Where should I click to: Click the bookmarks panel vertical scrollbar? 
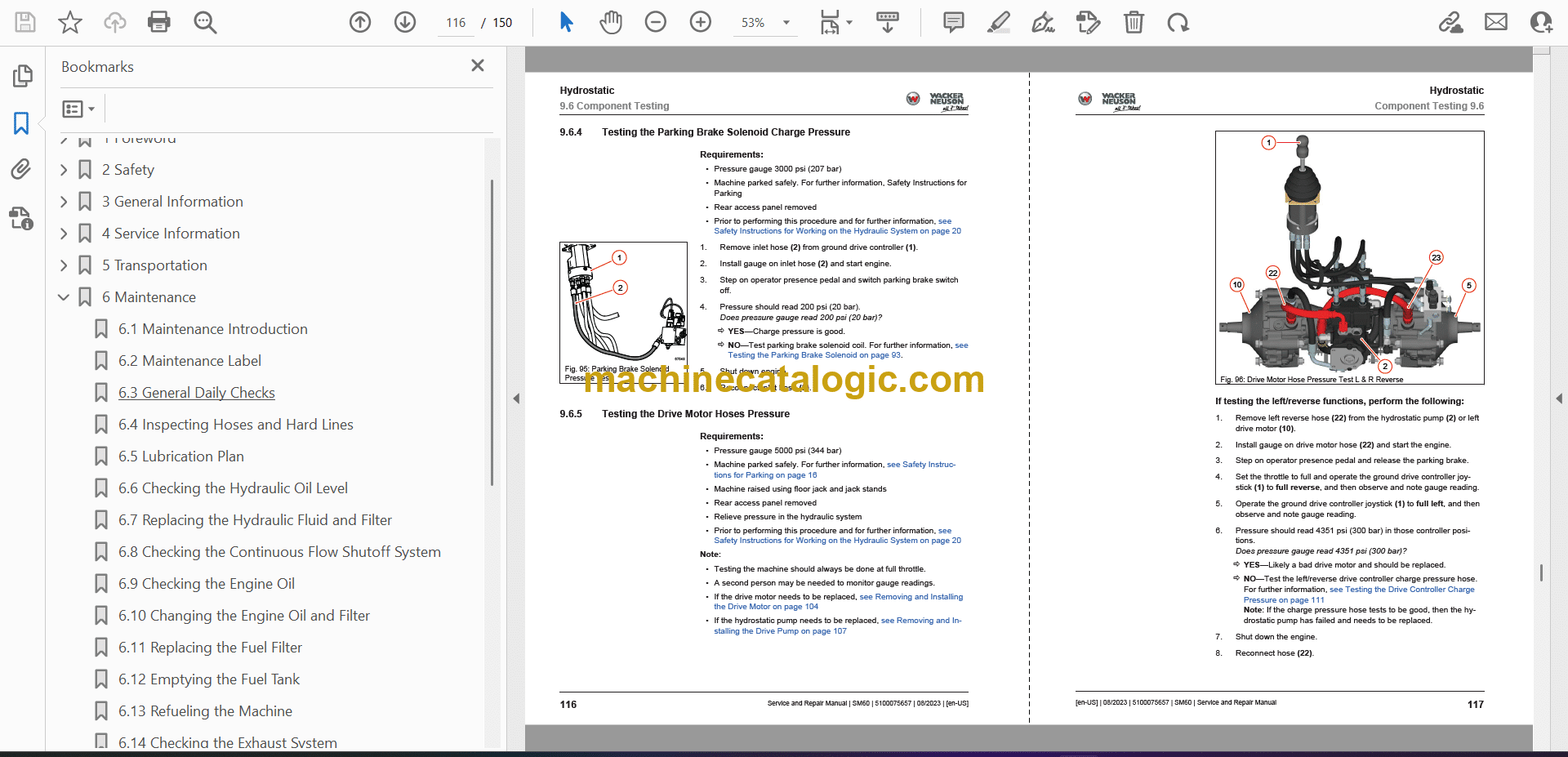492,332
